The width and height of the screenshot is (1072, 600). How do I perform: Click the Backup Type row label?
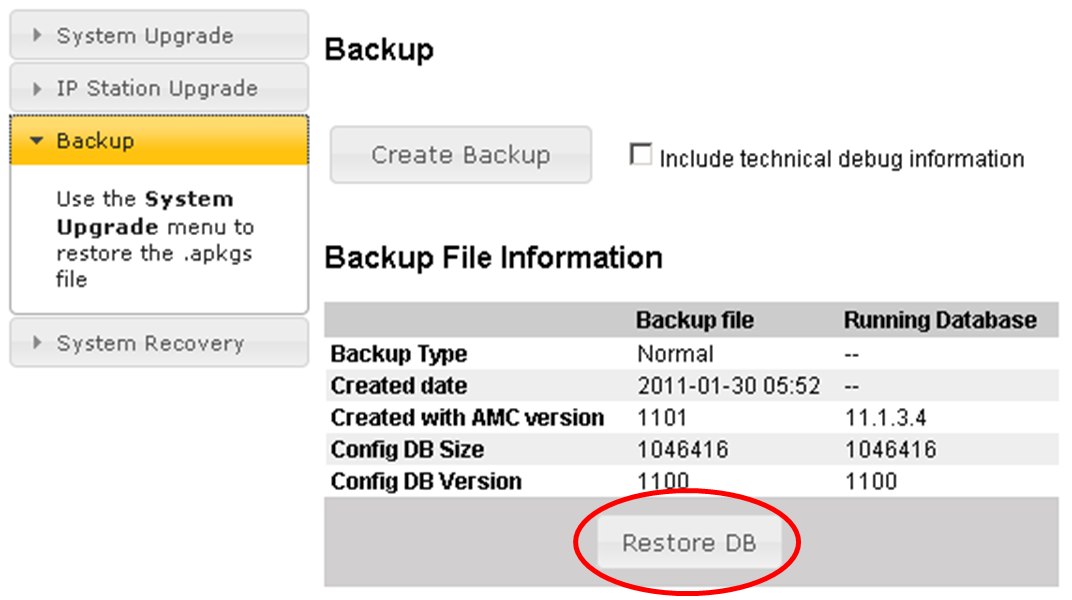click(x=399, y=354)
